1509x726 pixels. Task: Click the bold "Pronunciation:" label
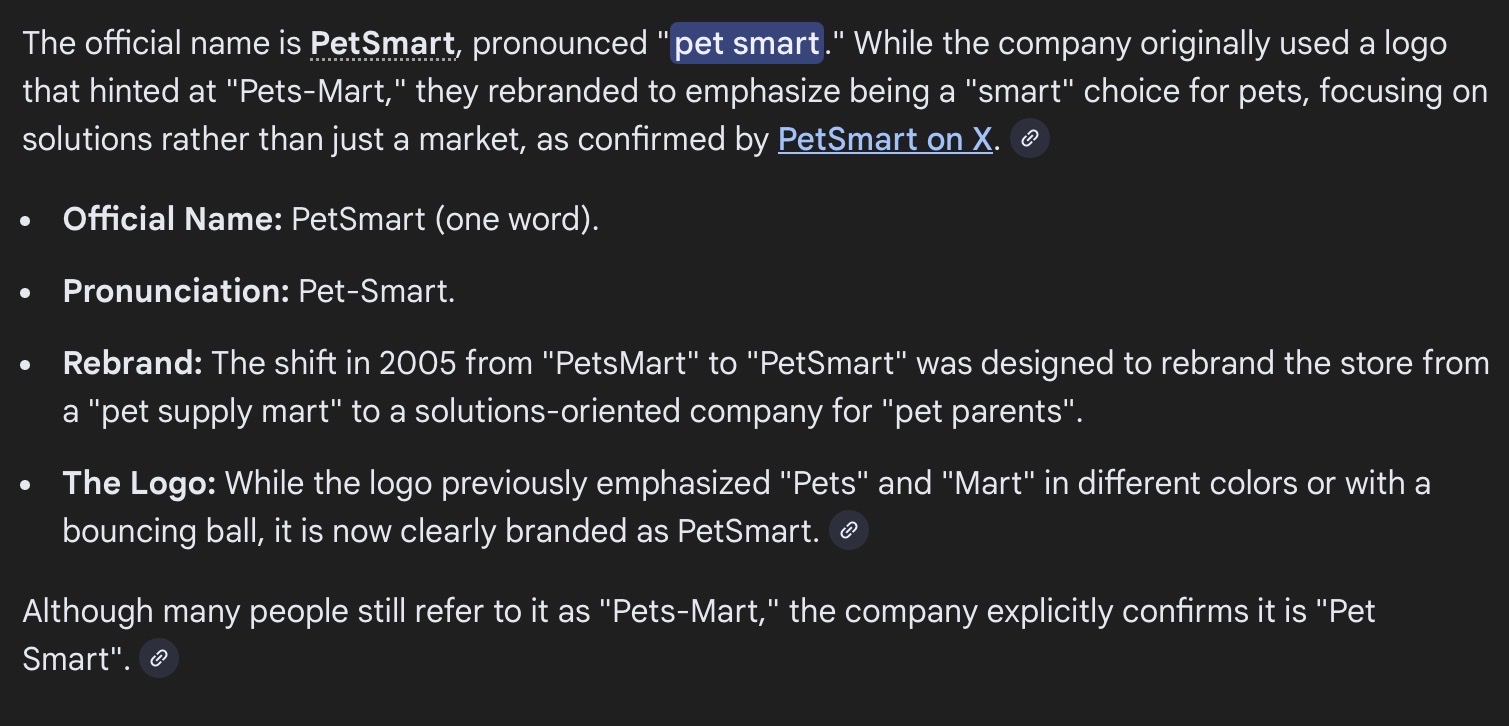(x=176, y=291)
